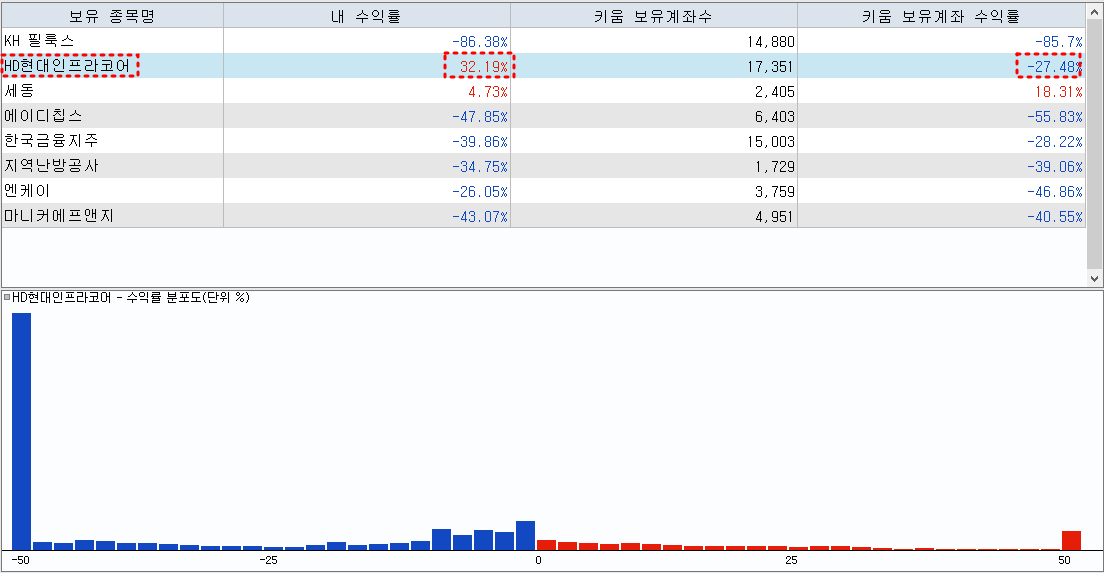1104x573 pixels.
Task: Click the chart legend square icon
Action: pyautogui.click(x=7, y=297)
